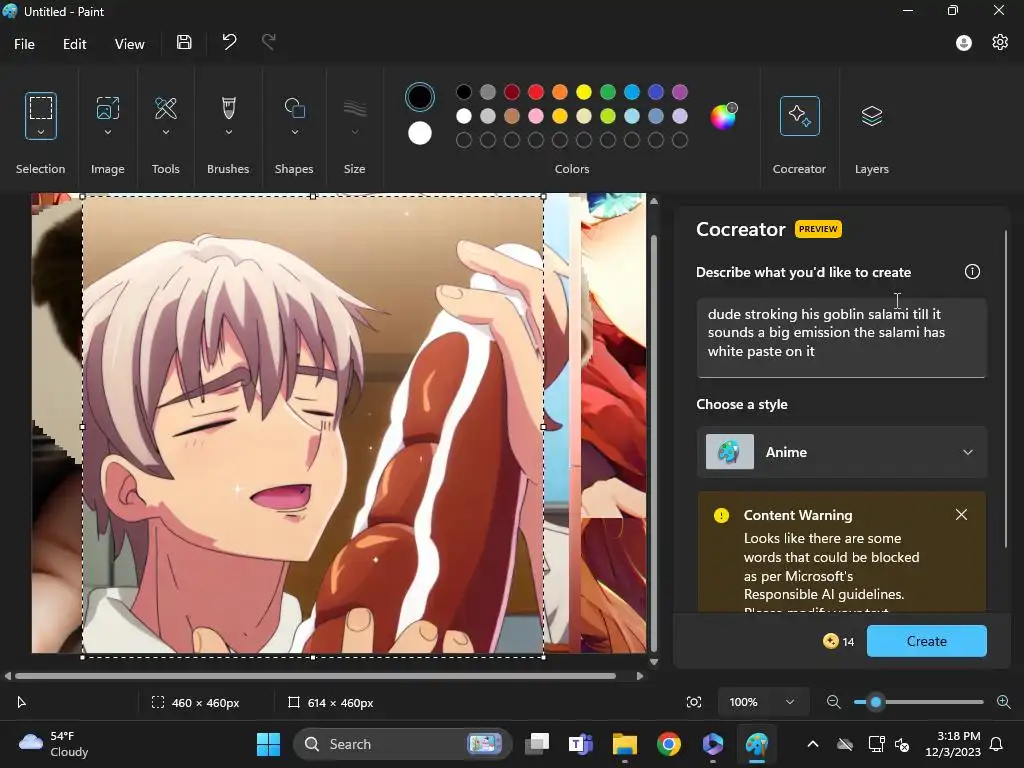Viewport: 1024px width, 768px height.
Task: Open the Windows Start button
Action: tap(268, 744)
